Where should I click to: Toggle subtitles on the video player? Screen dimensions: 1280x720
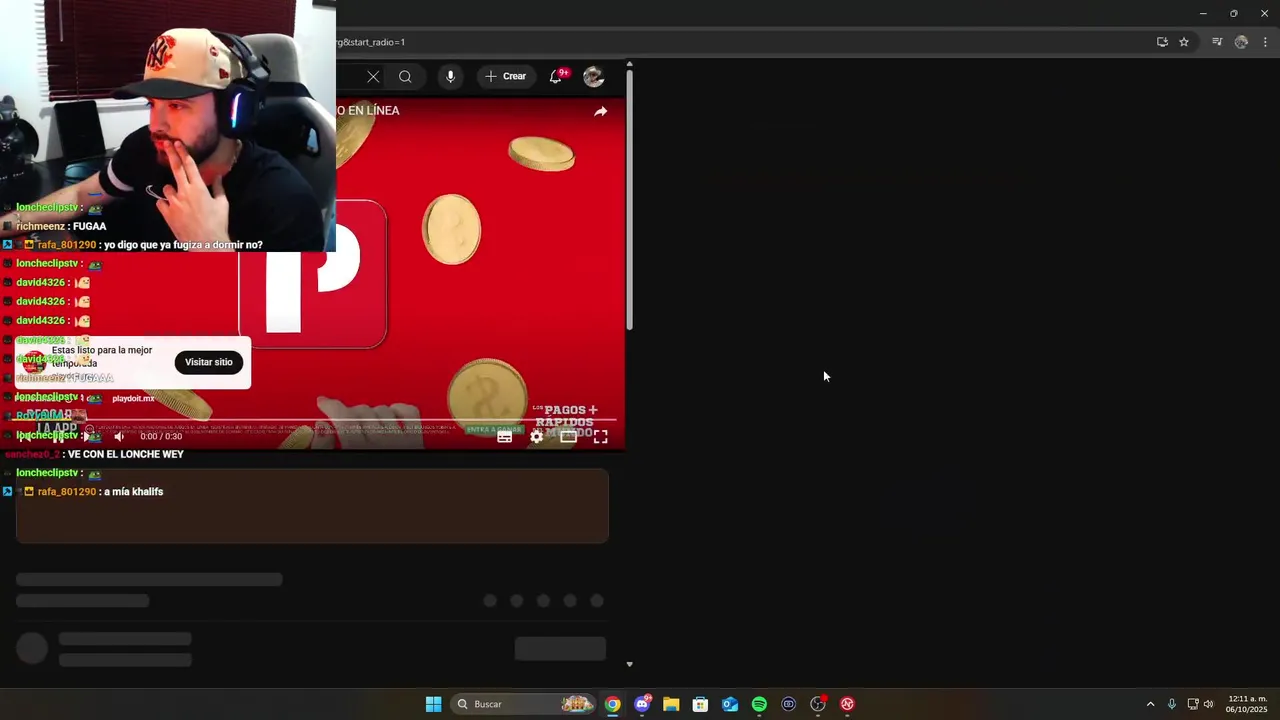coord(505,436)
